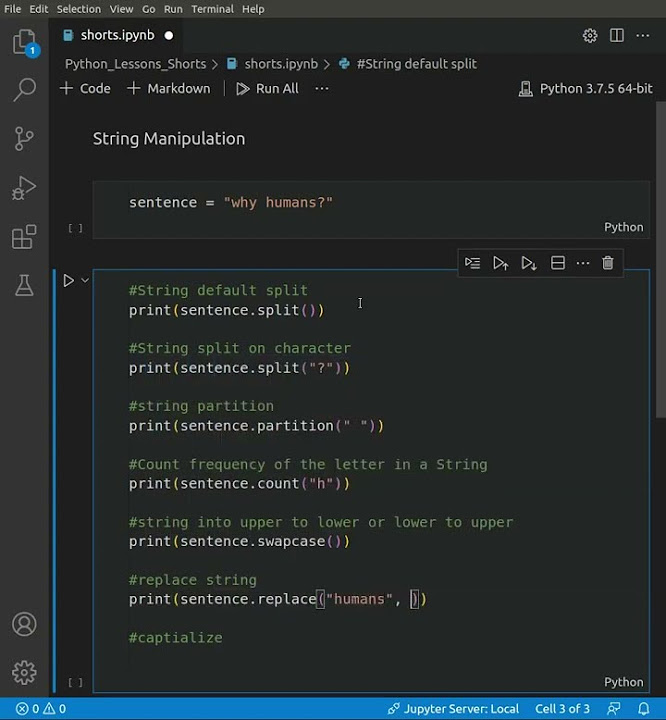Click the sentence.swapcase() code line
Screen dimensions: 666x720
click(239, 541)
